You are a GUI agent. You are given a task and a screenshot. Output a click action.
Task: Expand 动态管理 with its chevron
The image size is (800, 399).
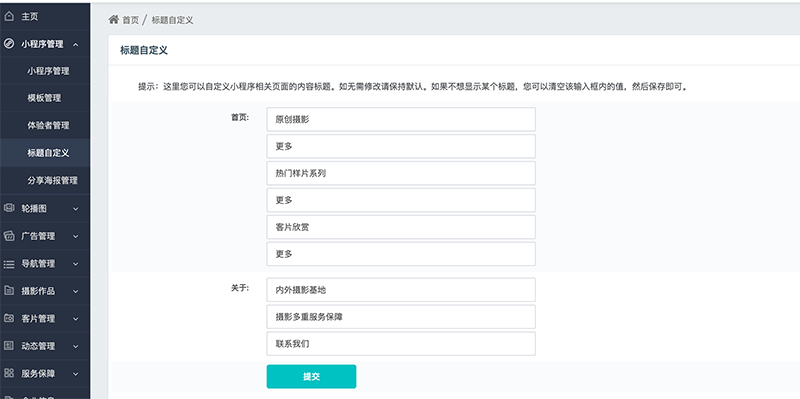pyautogui.click(x=76, y=346)
